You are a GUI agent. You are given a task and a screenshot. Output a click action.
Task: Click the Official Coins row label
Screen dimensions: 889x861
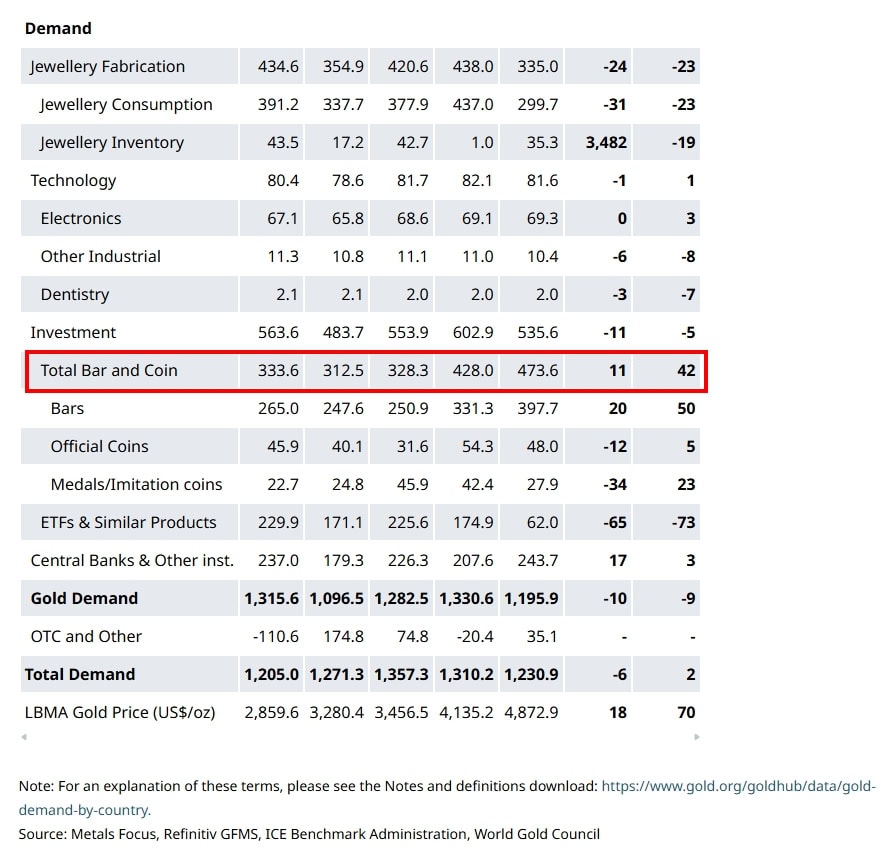point(99,446)
